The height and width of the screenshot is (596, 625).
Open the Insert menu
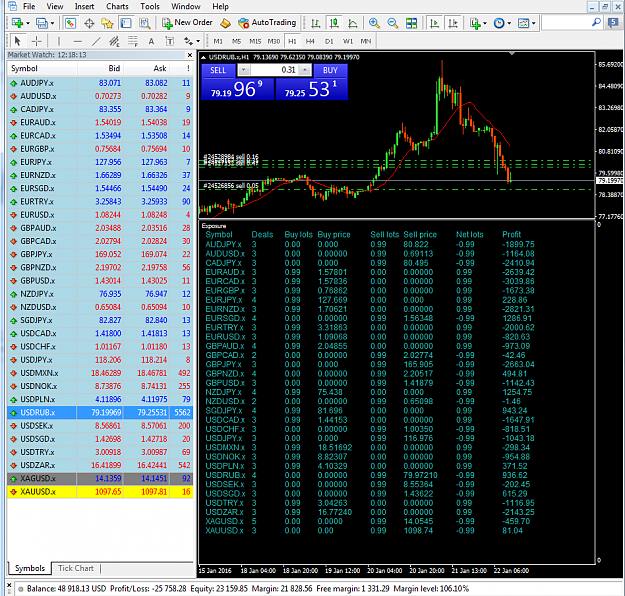(84, 6)
